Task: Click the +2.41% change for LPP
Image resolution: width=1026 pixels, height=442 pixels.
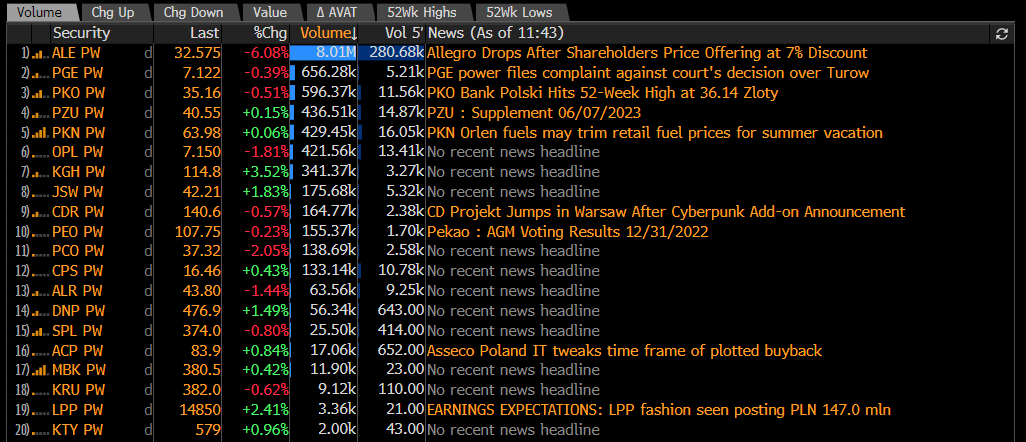Action: tap(266, 411)
